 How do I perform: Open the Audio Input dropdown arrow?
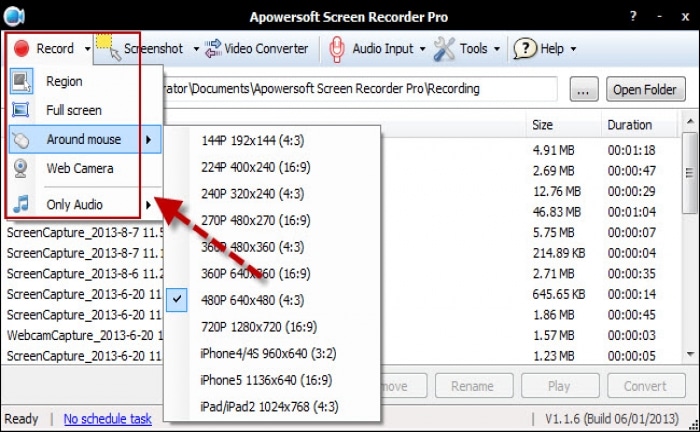pos(422,49)
